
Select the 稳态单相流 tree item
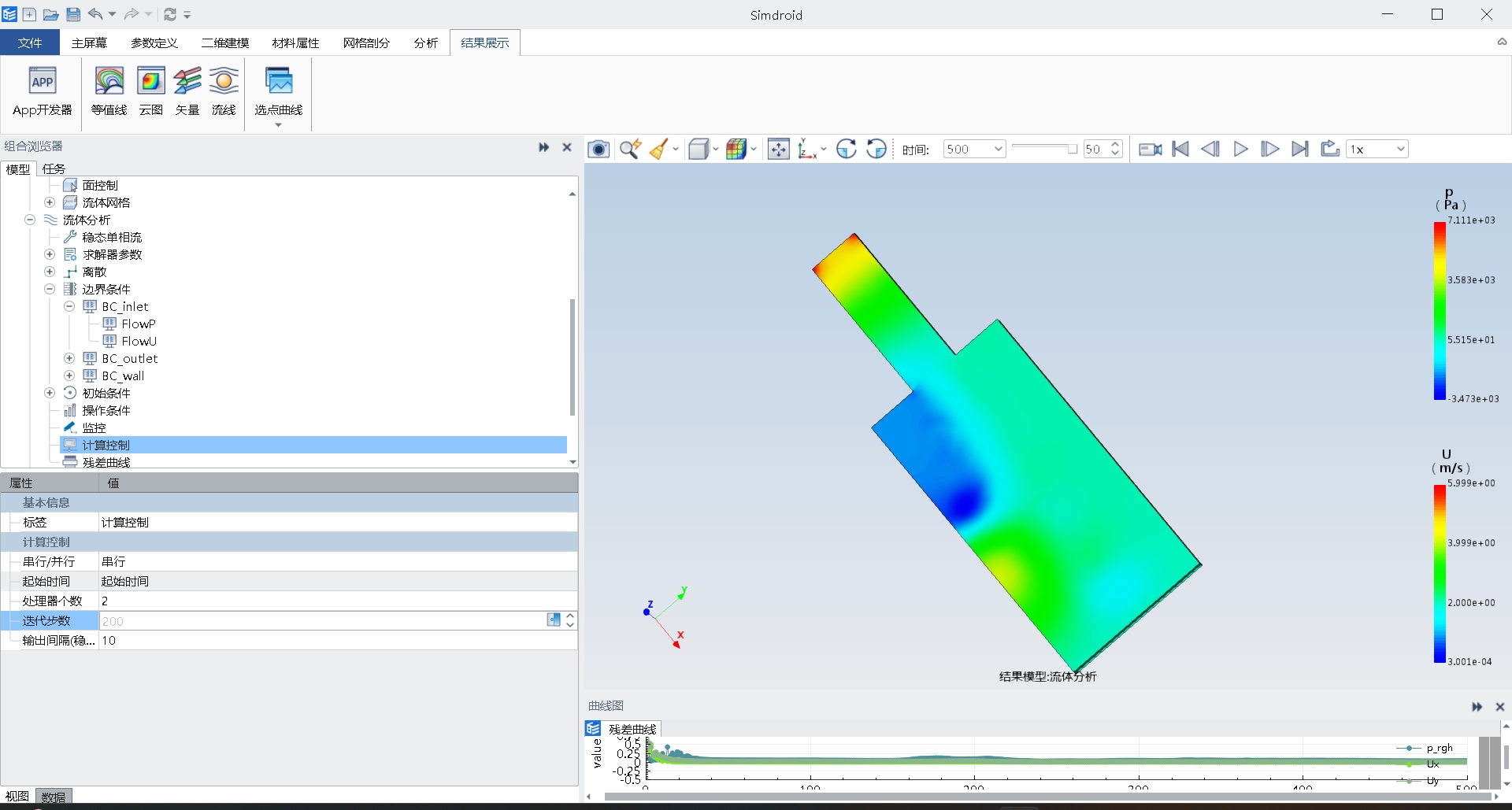click(112, 237)
